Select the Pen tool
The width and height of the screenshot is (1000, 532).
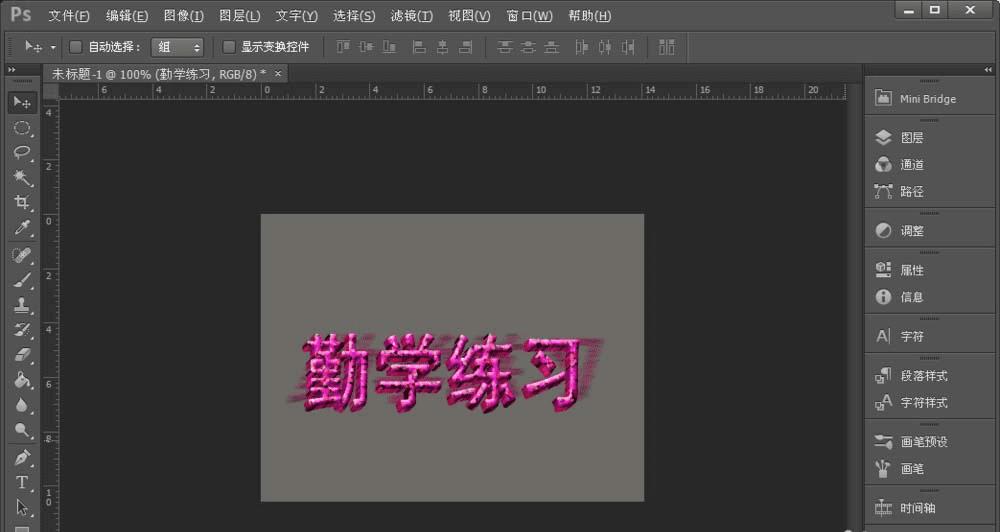22,458
